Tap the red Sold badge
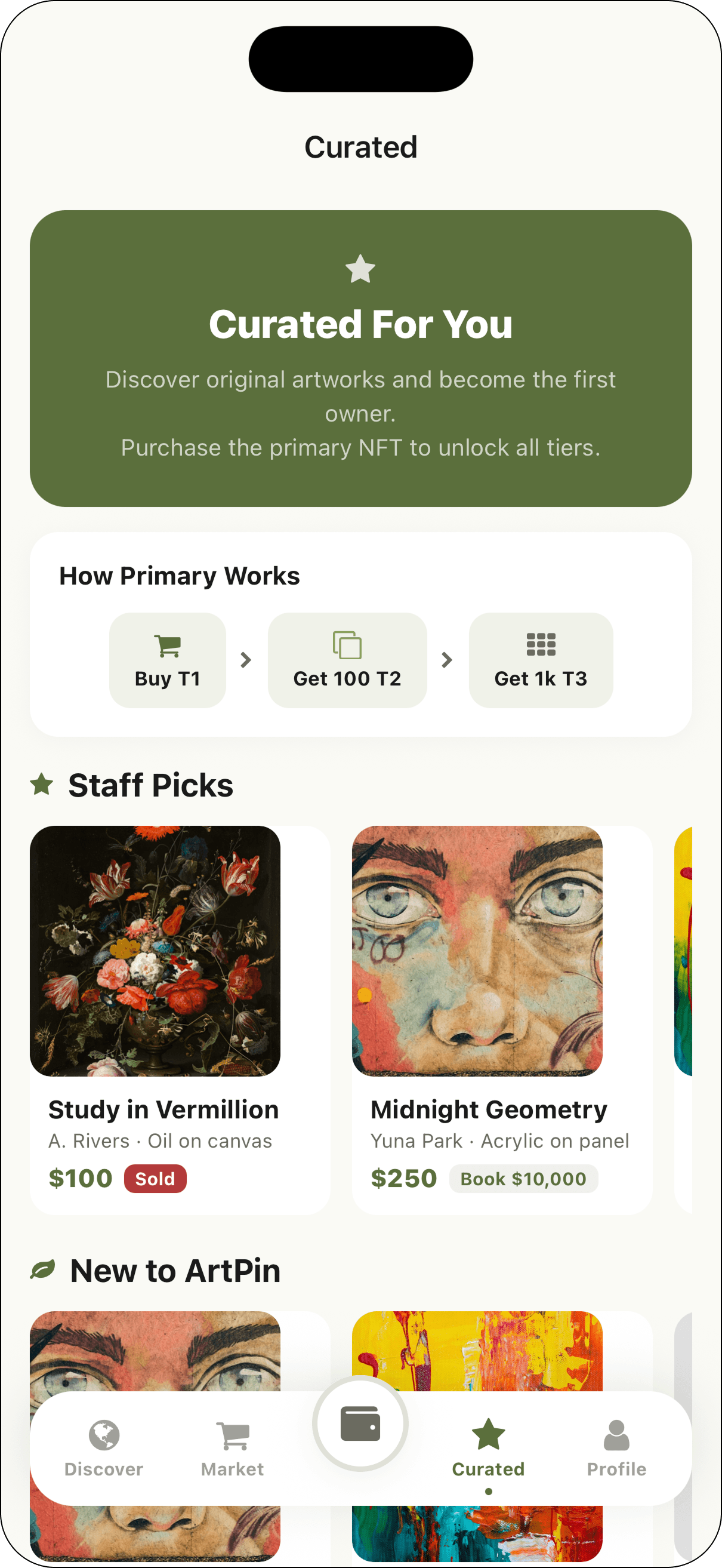722x1568 pixels. click(x=155, y=1179)
